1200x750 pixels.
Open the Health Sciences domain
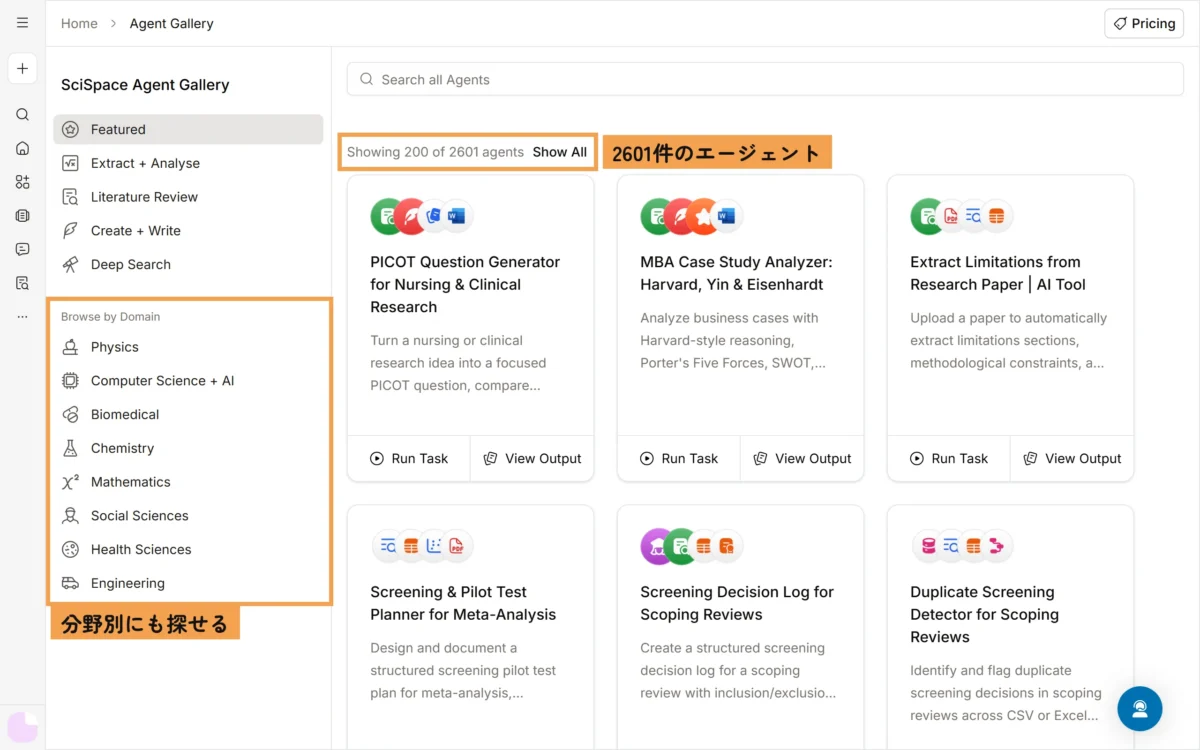(x=188, y=550)
